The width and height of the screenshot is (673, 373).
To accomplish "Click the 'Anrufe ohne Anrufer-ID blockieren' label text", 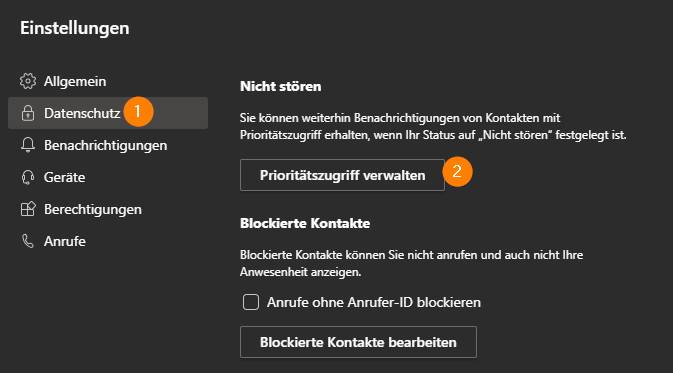I will pyautogui.click(x=374, y=302).
